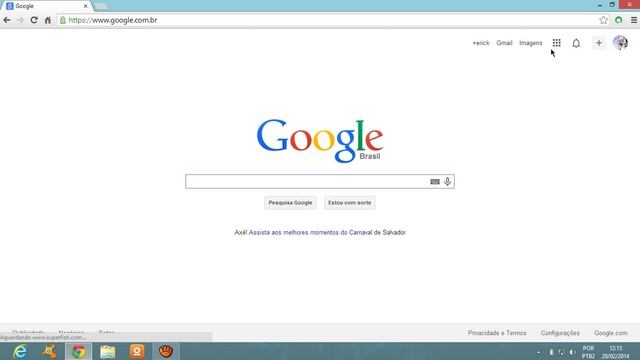
Task: Open the hand icon app on taskbar
Action: click(166, 351)
